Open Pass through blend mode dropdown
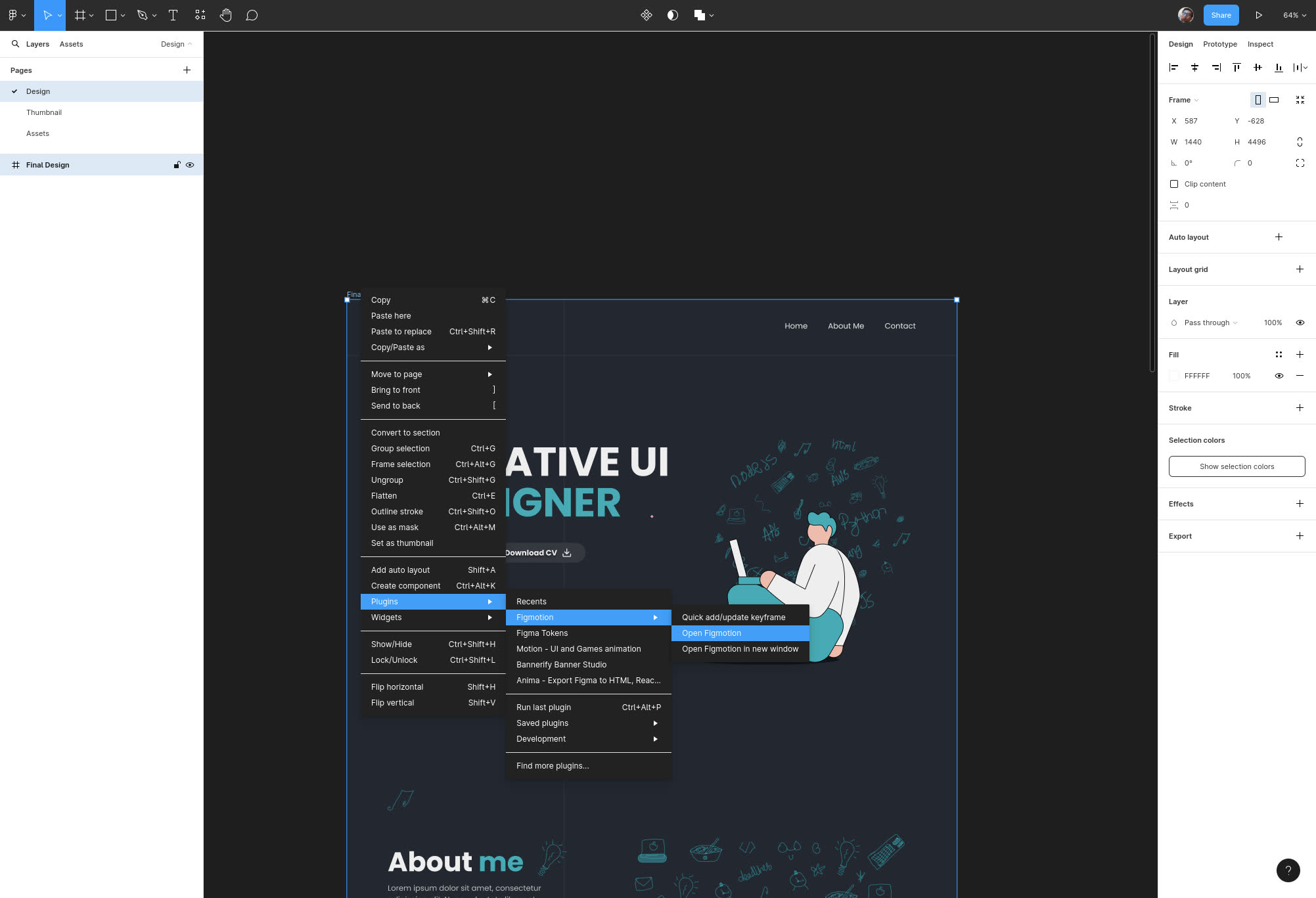 tap(1210, 323)
